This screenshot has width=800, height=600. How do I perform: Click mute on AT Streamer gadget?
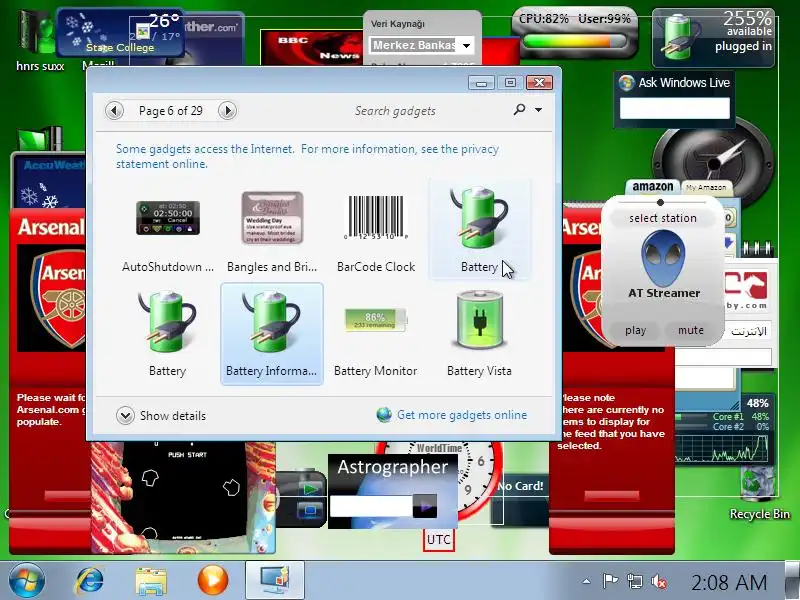(x=691, y=330)
